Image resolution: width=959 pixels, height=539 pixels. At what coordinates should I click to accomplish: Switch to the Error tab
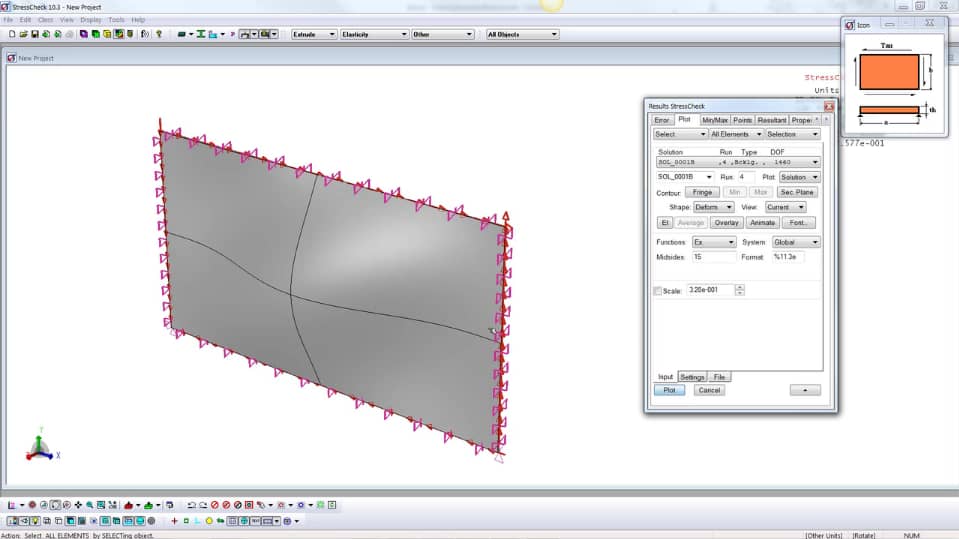(x=662, y=120)
